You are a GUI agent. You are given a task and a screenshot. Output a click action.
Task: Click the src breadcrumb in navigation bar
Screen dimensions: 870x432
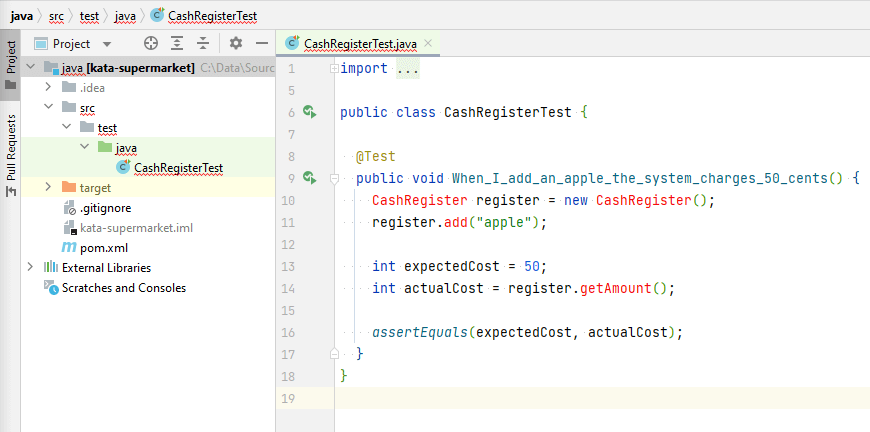pyautogui.click(x=57, y=14)
